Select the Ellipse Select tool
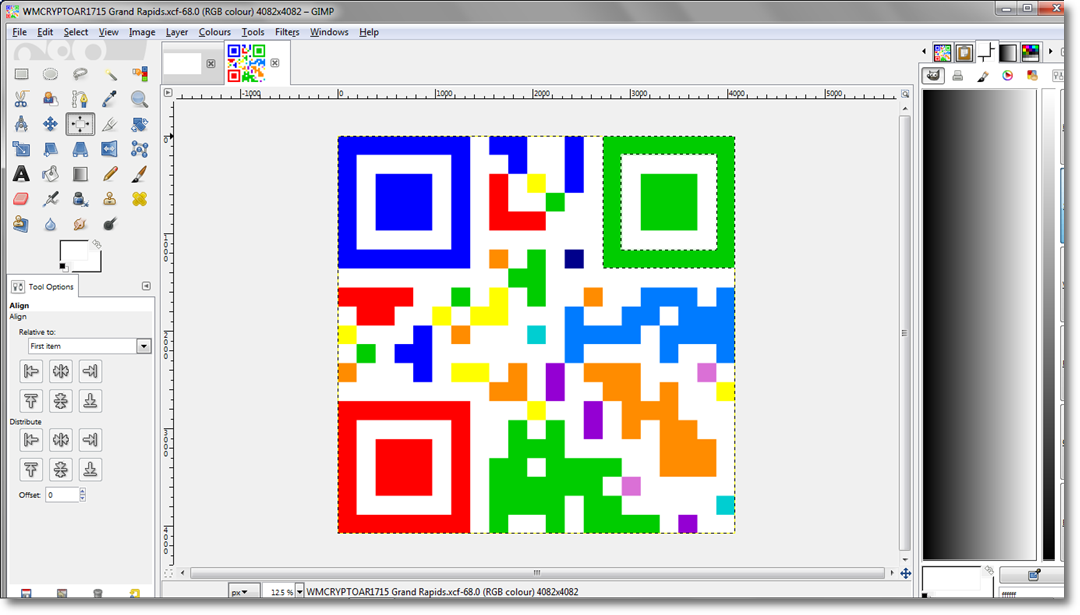Image resolution: width=1080 pixels, height=615 pixels. click(50, 74)
